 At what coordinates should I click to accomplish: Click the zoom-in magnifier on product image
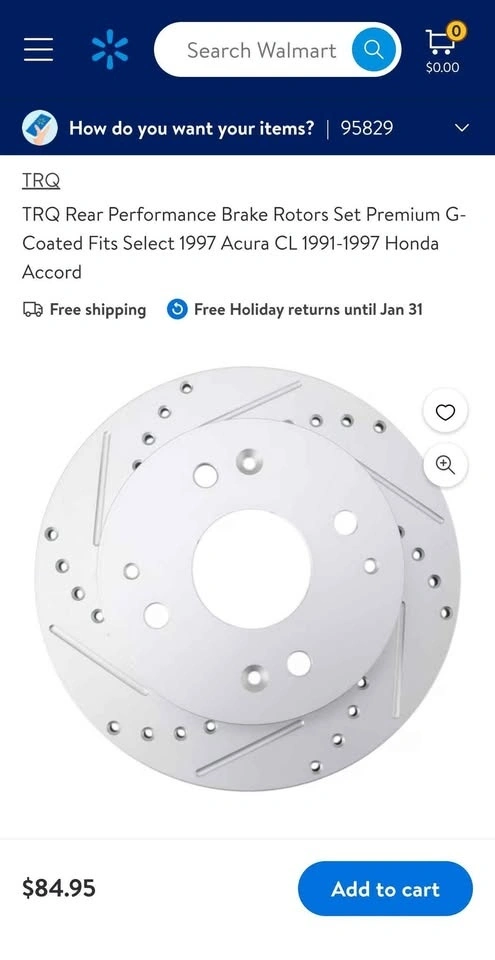(445, 465)
